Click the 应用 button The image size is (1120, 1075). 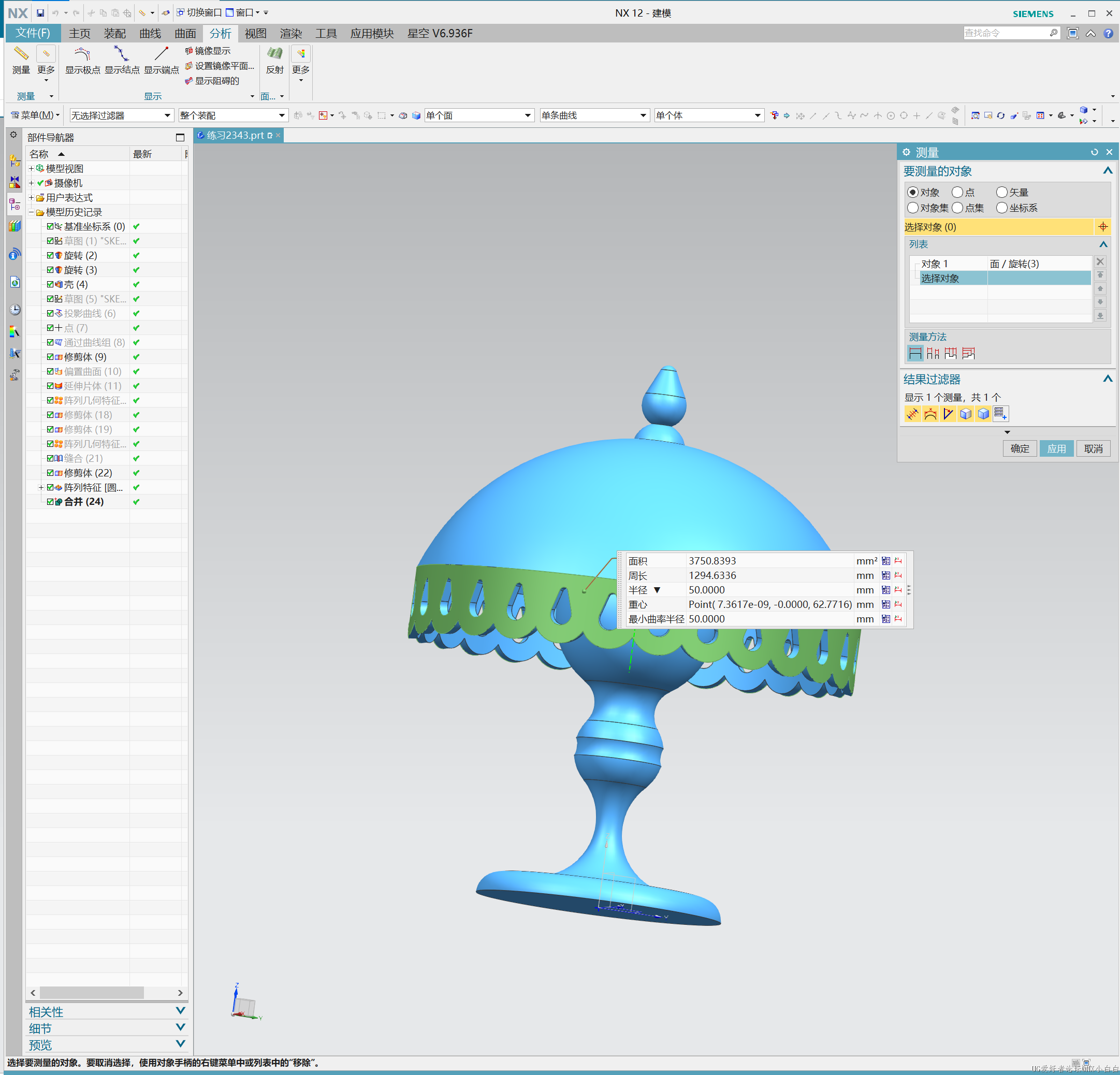1056,448
